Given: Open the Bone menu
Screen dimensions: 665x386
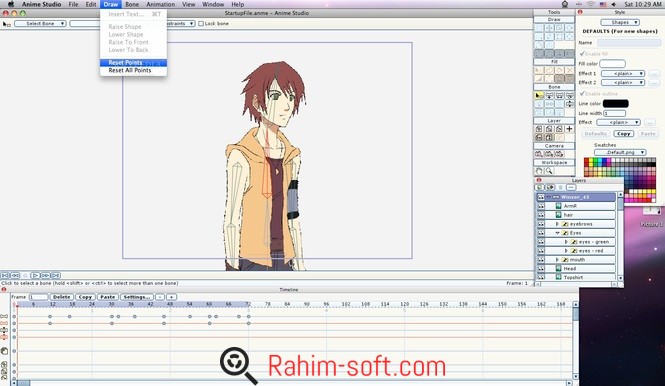Looking at the screenshot, I should click(132, 4).
